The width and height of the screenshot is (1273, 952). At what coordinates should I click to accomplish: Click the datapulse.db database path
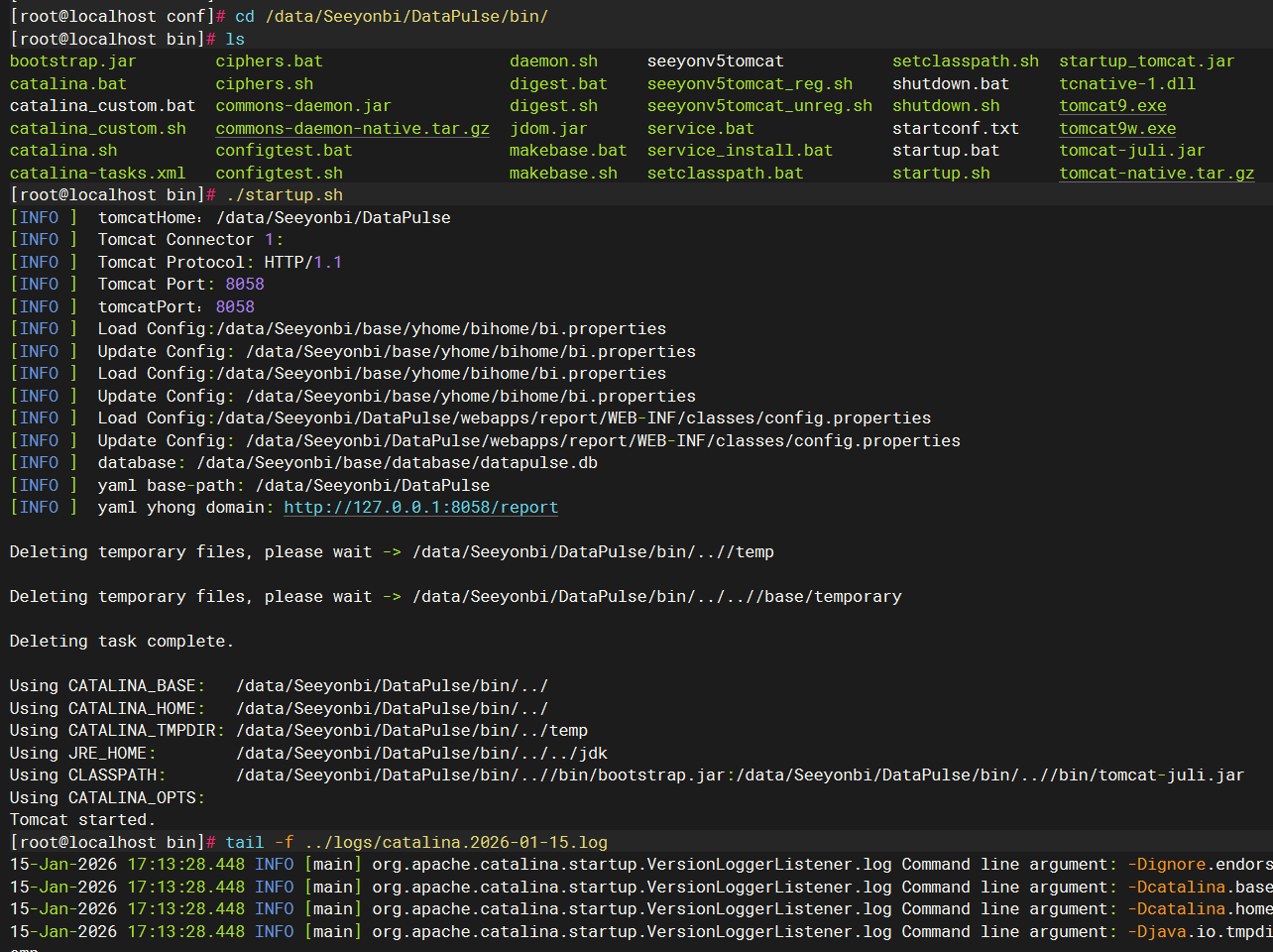397,463
